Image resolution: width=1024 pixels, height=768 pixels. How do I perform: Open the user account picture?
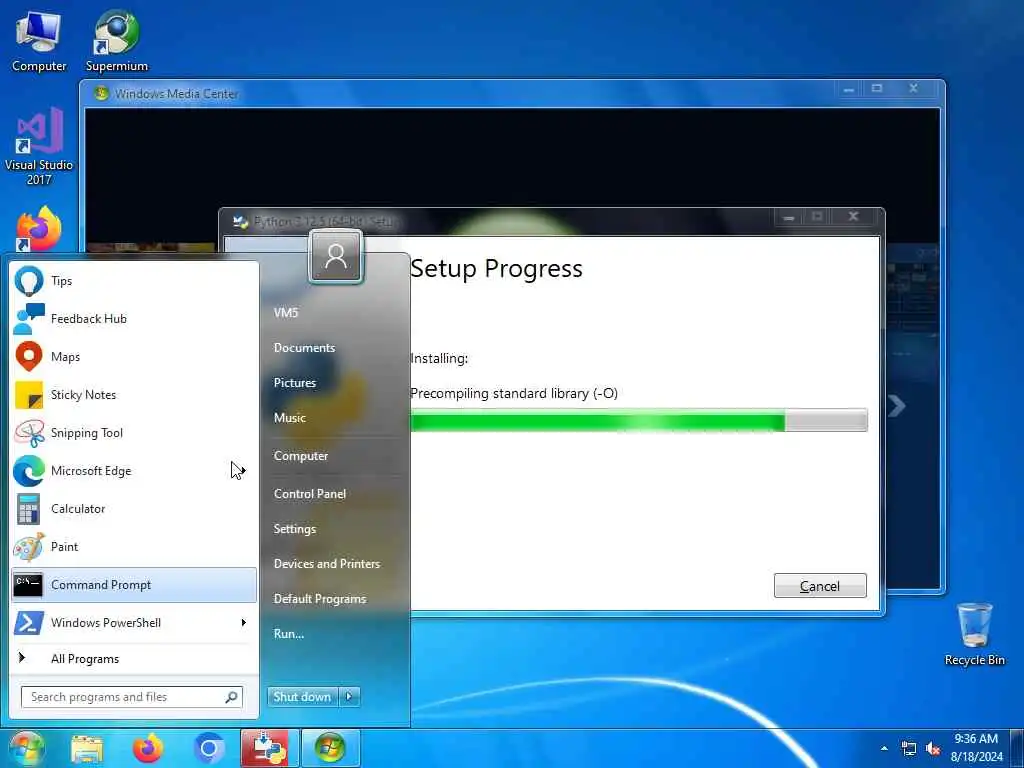(336, 257)
